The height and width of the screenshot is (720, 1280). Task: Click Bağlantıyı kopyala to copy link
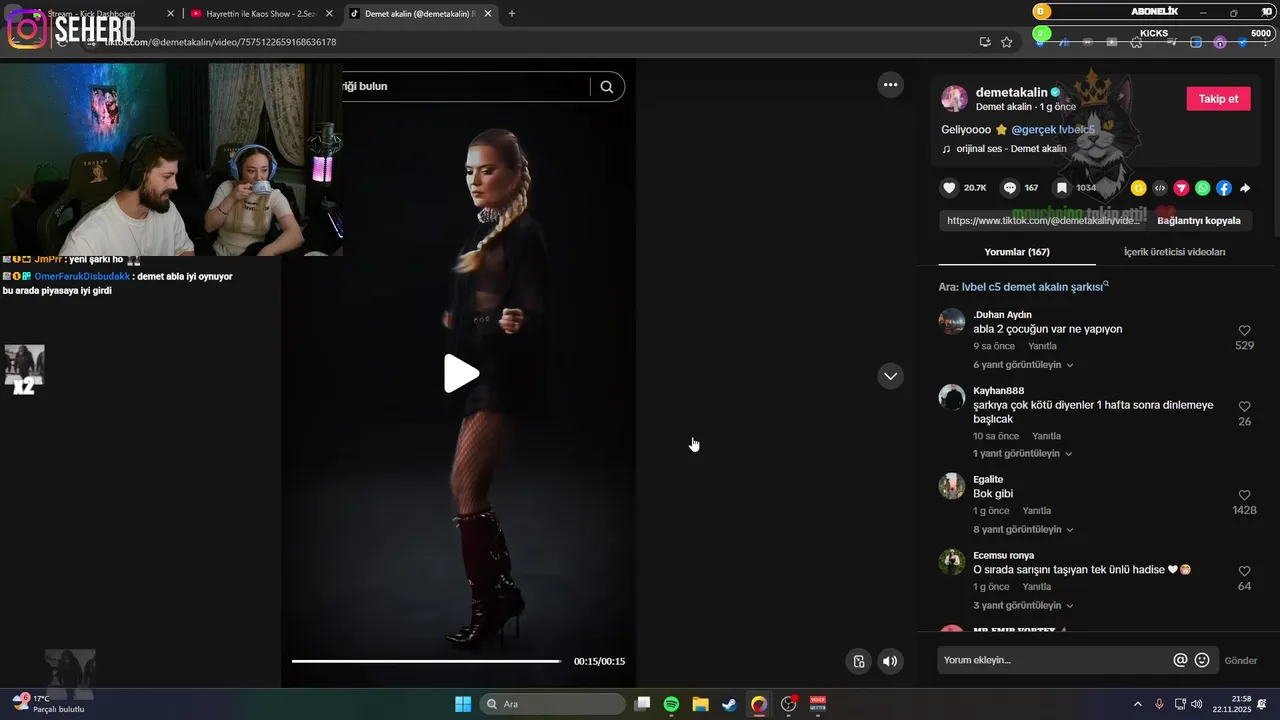tap(1199, 221)
